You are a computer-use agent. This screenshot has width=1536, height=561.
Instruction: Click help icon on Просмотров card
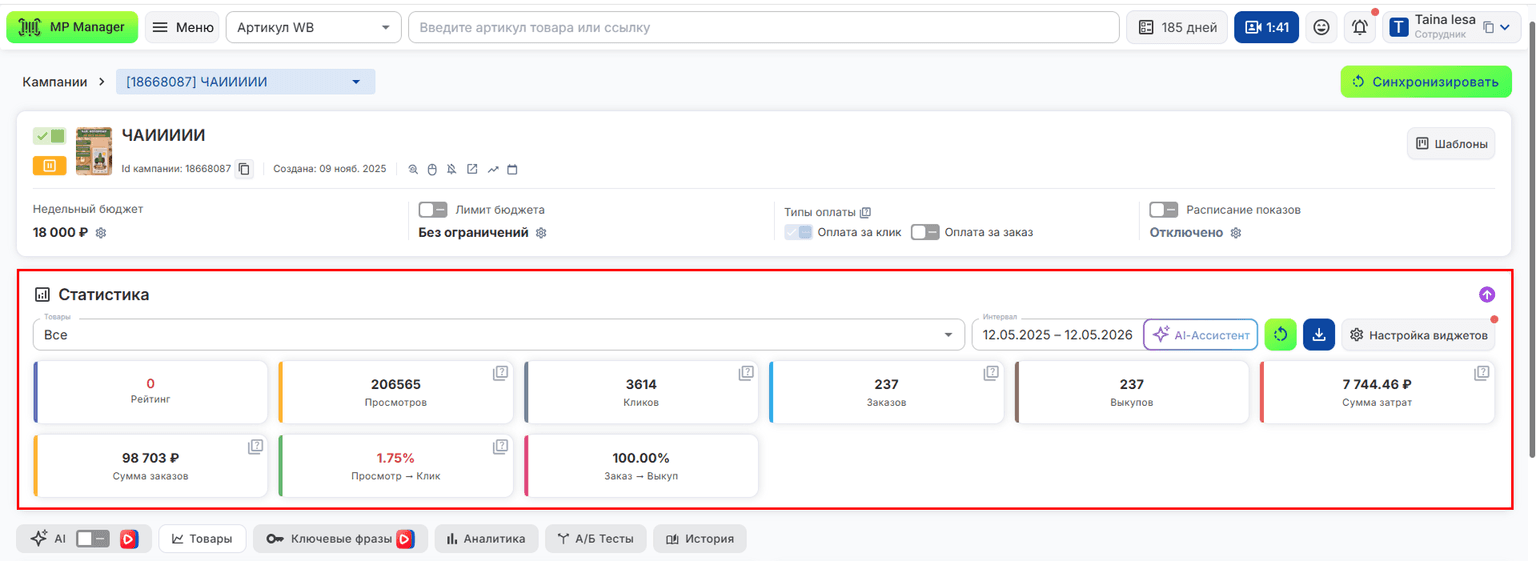(x=501, y=373)
